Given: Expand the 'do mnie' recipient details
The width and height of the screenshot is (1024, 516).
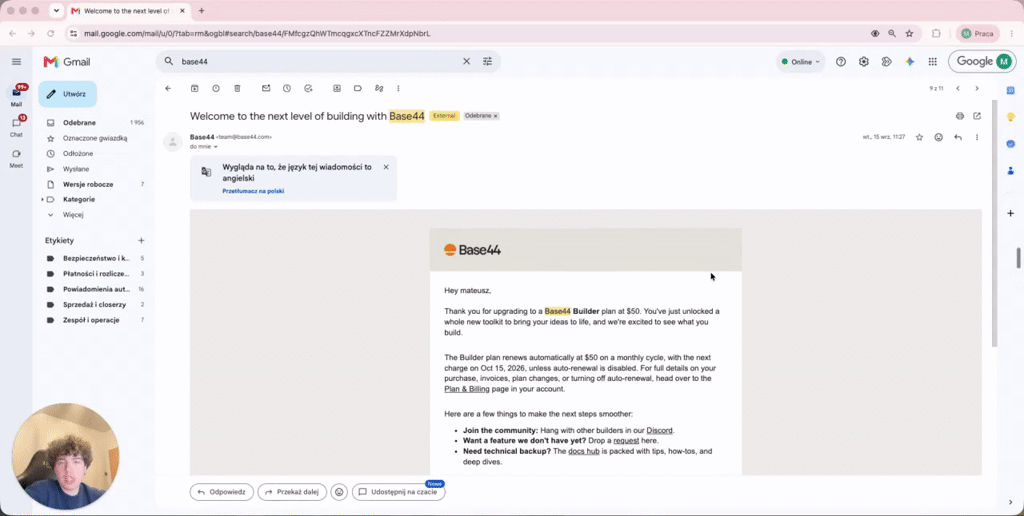Looking at the screenshot, I should 216,147.
